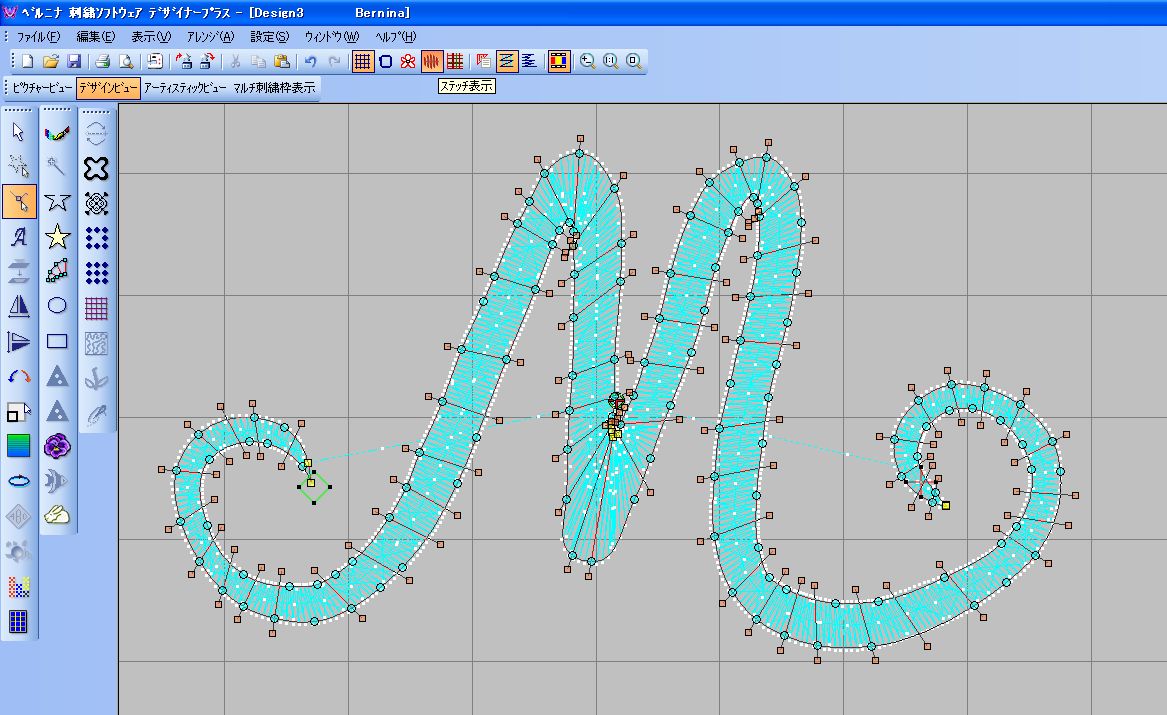Select the arrow selection tool
The width and height of the screenshot is (1167, 715).
click(19, 132)
